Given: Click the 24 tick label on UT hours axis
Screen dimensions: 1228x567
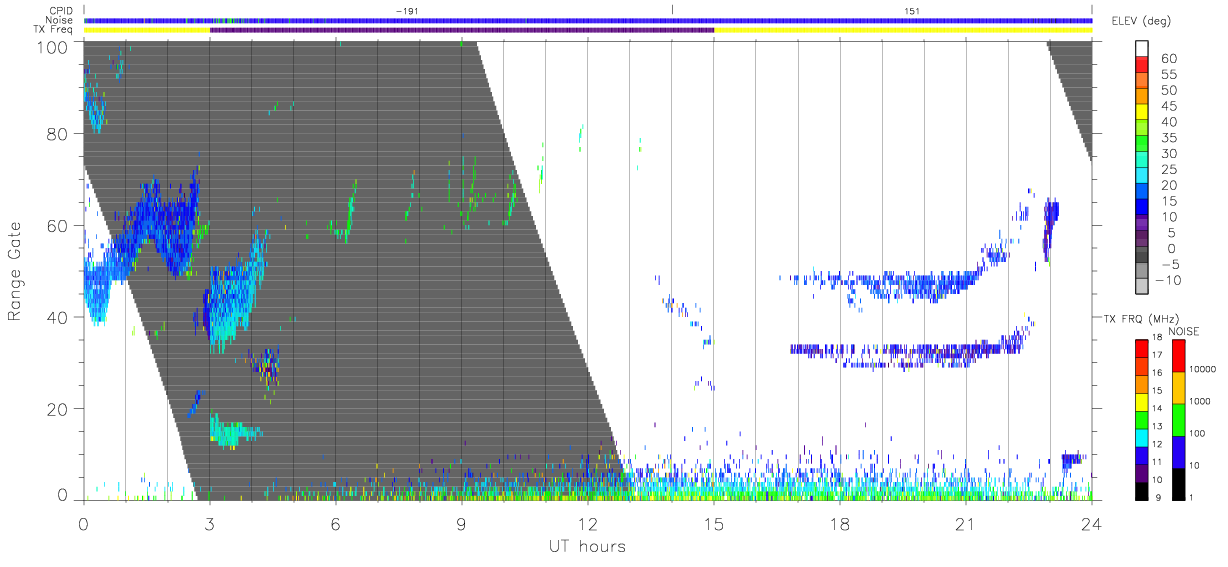Looking at the screenshot, I should 1091,523.
